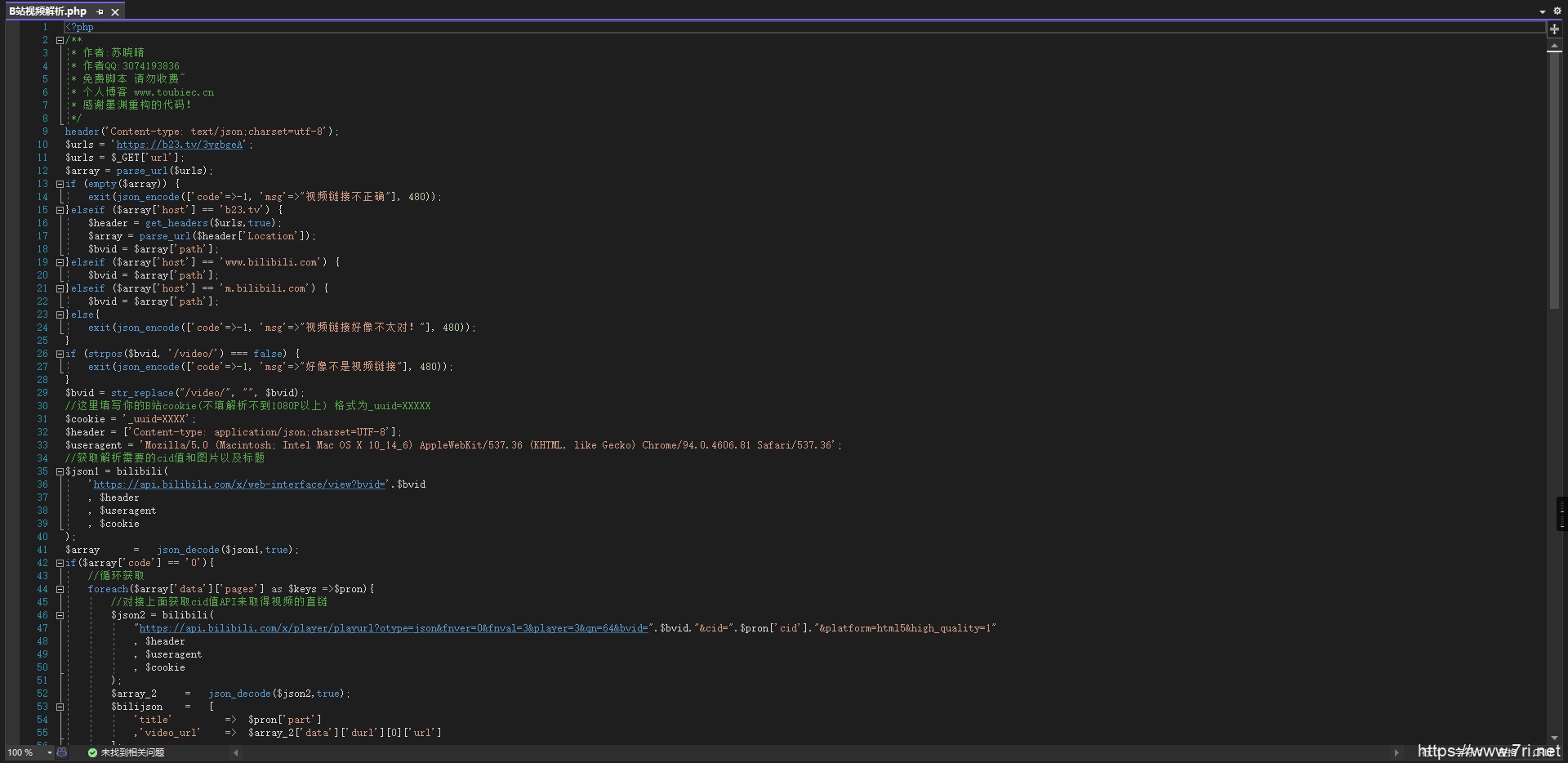The height and width of the screenshot is (763, 1568).
Task: Collapse the if (empty($array)) block
Action: click(x=60, y=184)
